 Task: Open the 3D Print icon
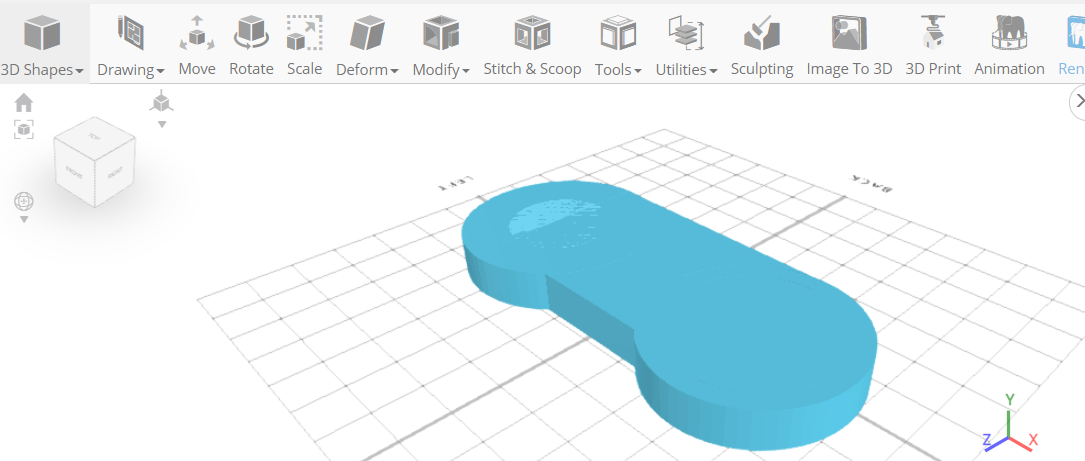coord(933,33)
